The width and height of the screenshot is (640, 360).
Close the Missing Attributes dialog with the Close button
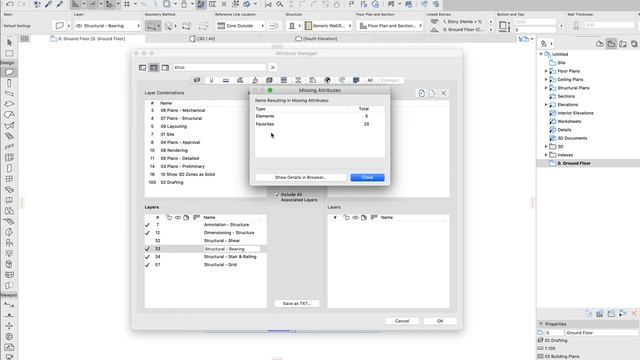[367, 178]
